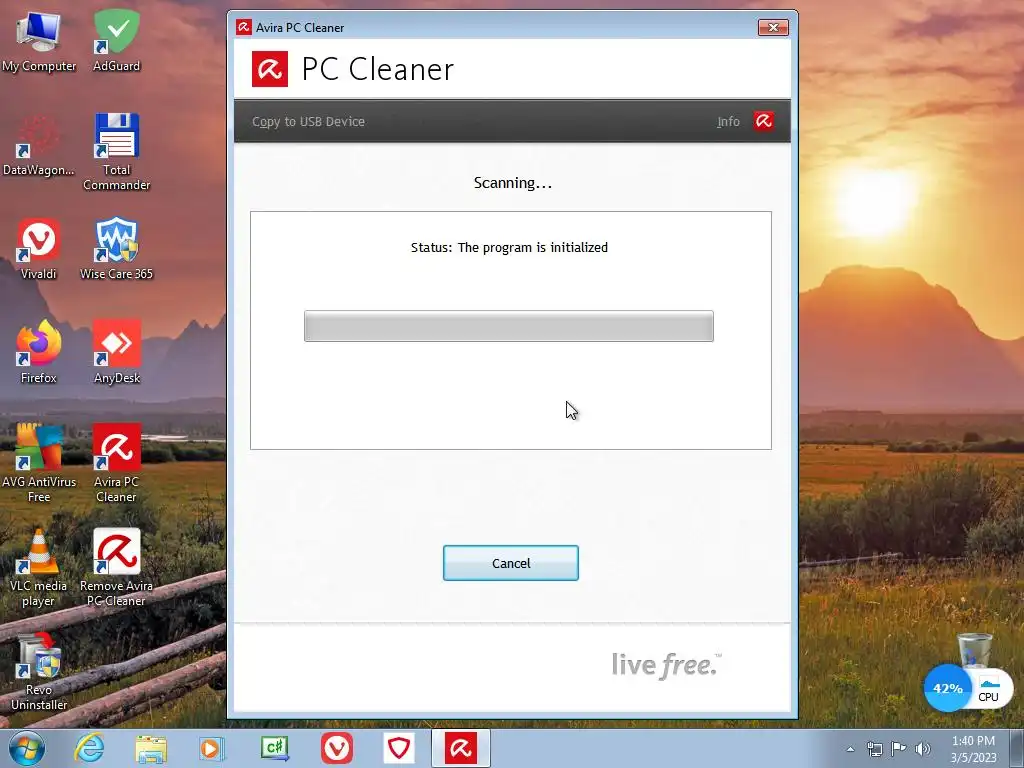Open Windows Media Player from the taskbar
This screenshot has height=768, width=1024.
pos(212,748)
